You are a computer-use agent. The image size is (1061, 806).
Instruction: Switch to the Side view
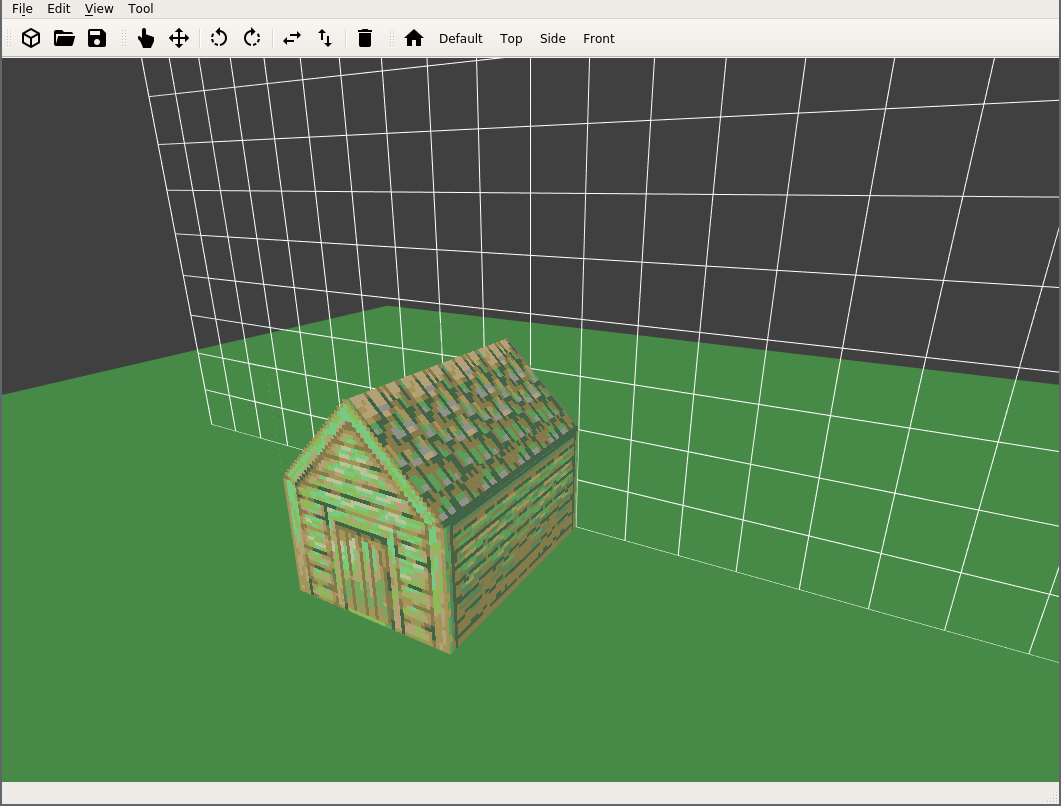(552, 38)
